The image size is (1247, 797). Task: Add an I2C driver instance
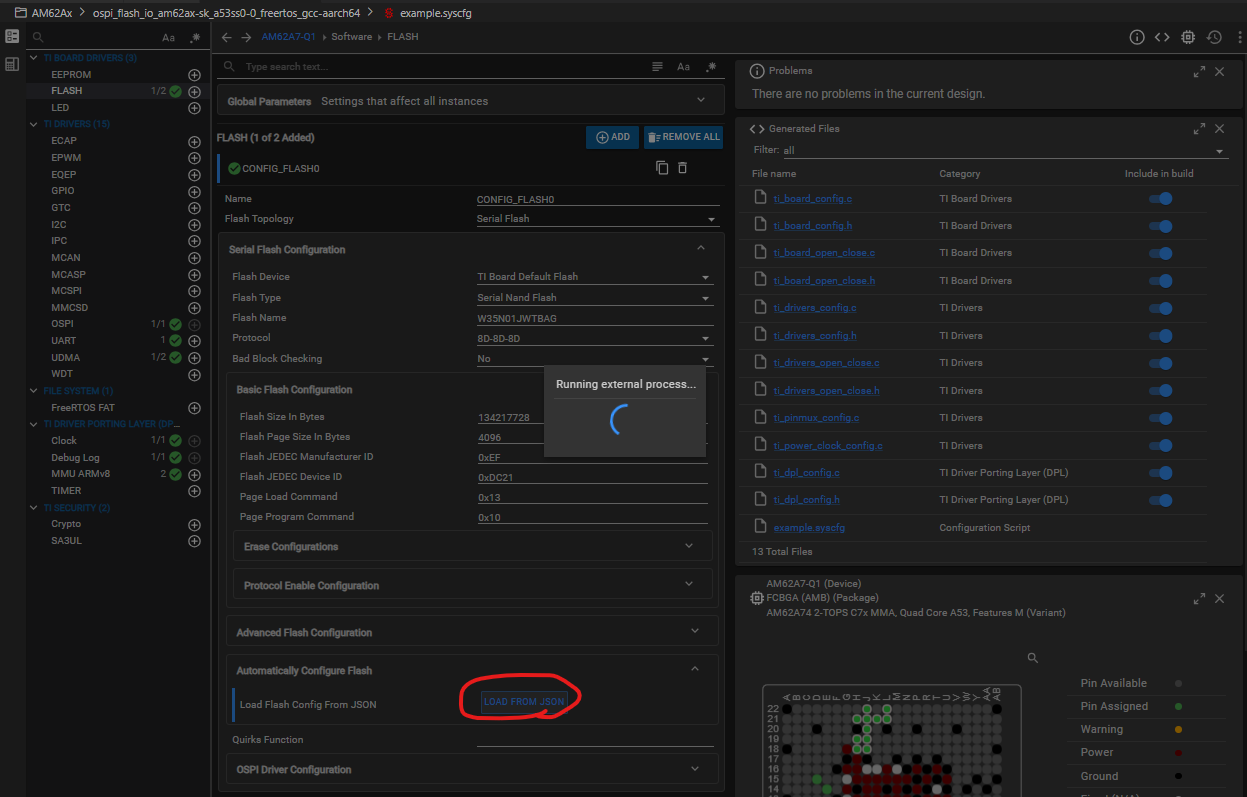(x=194, y=225)
